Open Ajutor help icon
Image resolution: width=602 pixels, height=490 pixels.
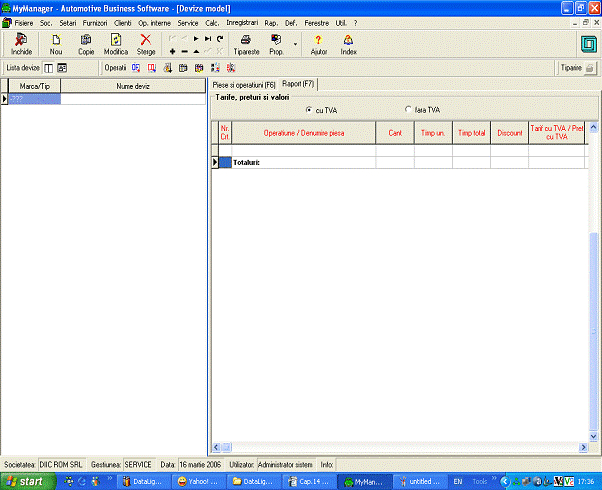[x=319, y=43]
